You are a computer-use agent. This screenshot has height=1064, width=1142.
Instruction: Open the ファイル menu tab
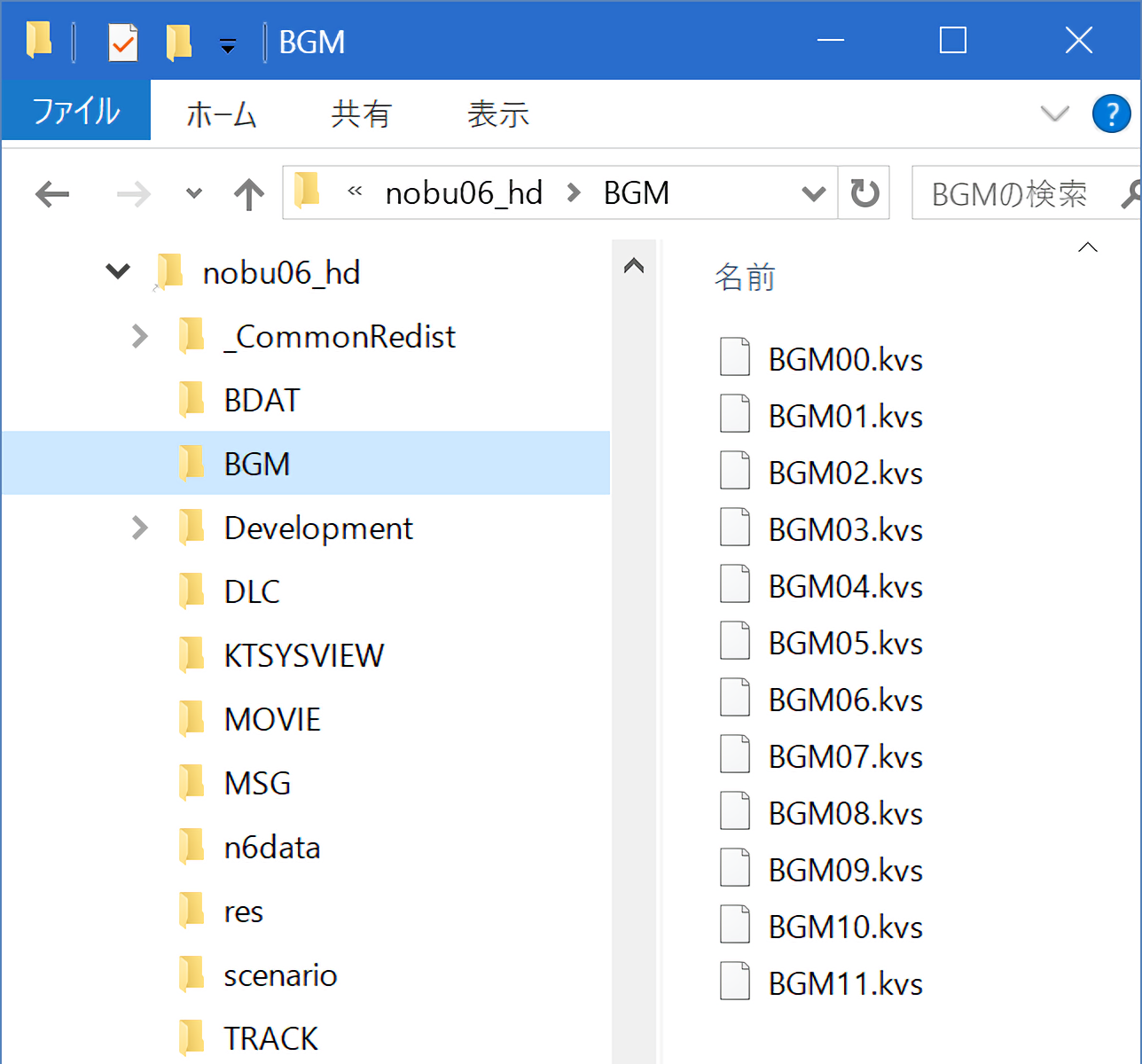[76, 112]
